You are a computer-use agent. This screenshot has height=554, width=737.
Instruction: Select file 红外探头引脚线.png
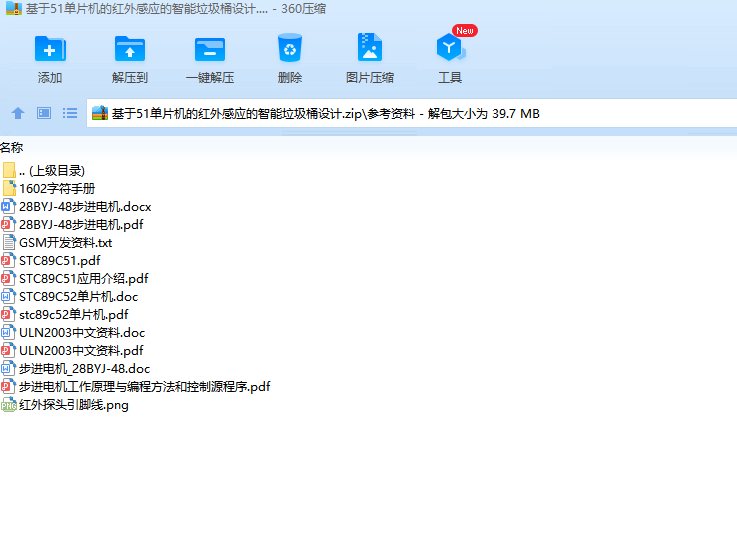(65, 405)
